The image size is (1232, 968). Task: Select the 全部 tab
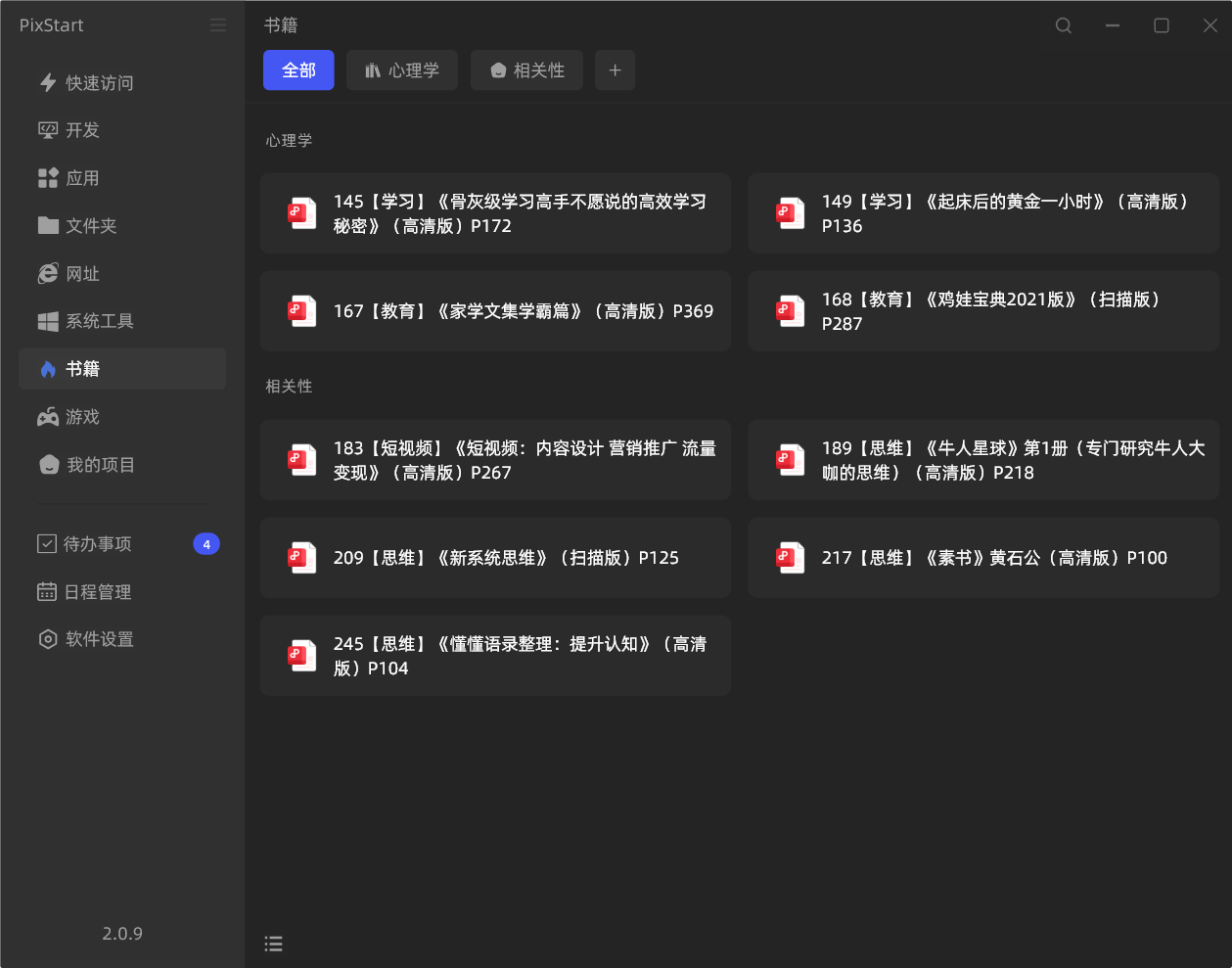[x=298, y=70]
